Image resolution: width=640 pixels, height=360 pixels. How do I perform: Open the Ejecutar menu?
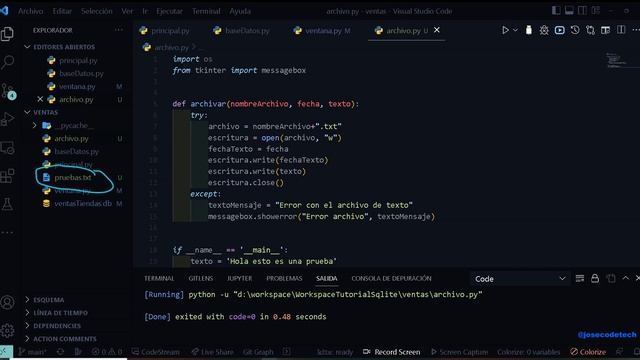click(169, 11)
